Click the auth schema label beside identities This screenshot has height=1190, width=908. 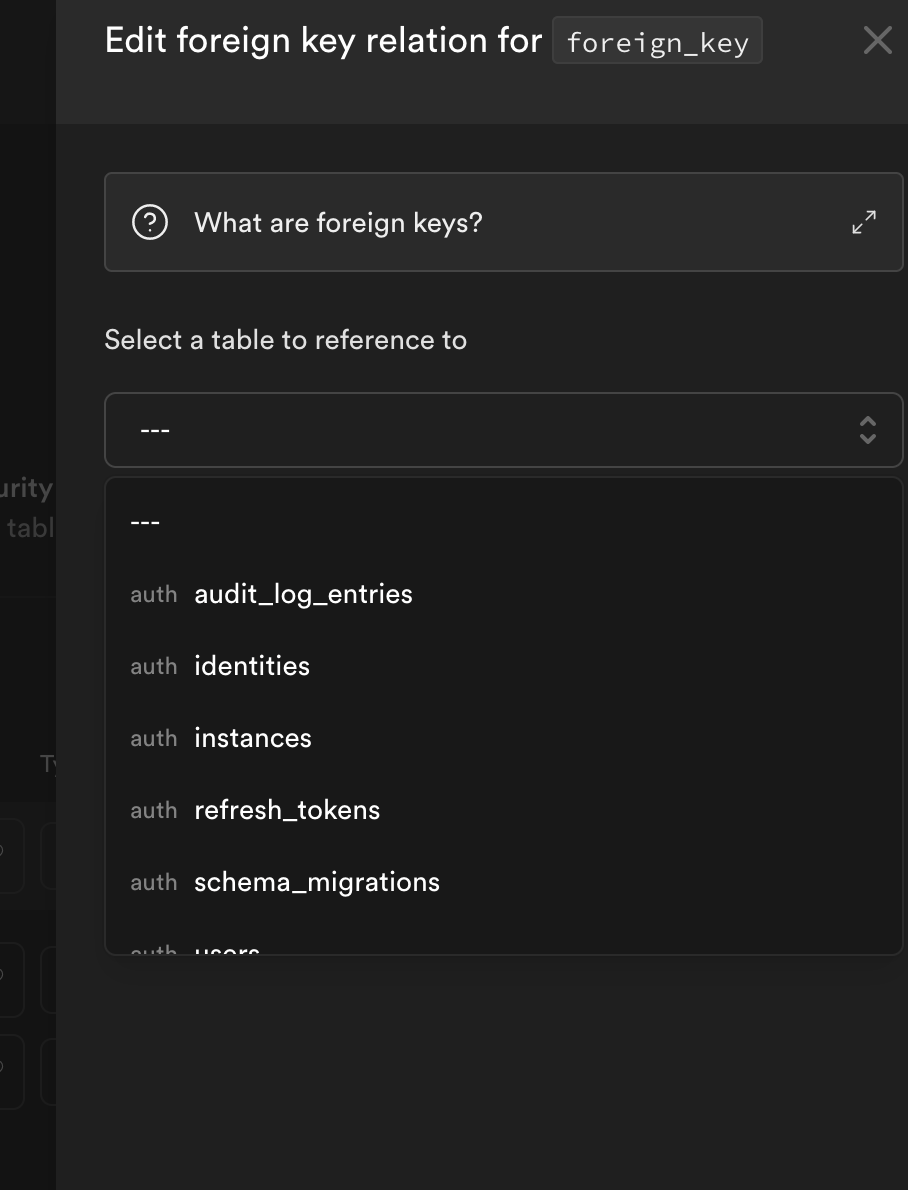click(153, 666)
